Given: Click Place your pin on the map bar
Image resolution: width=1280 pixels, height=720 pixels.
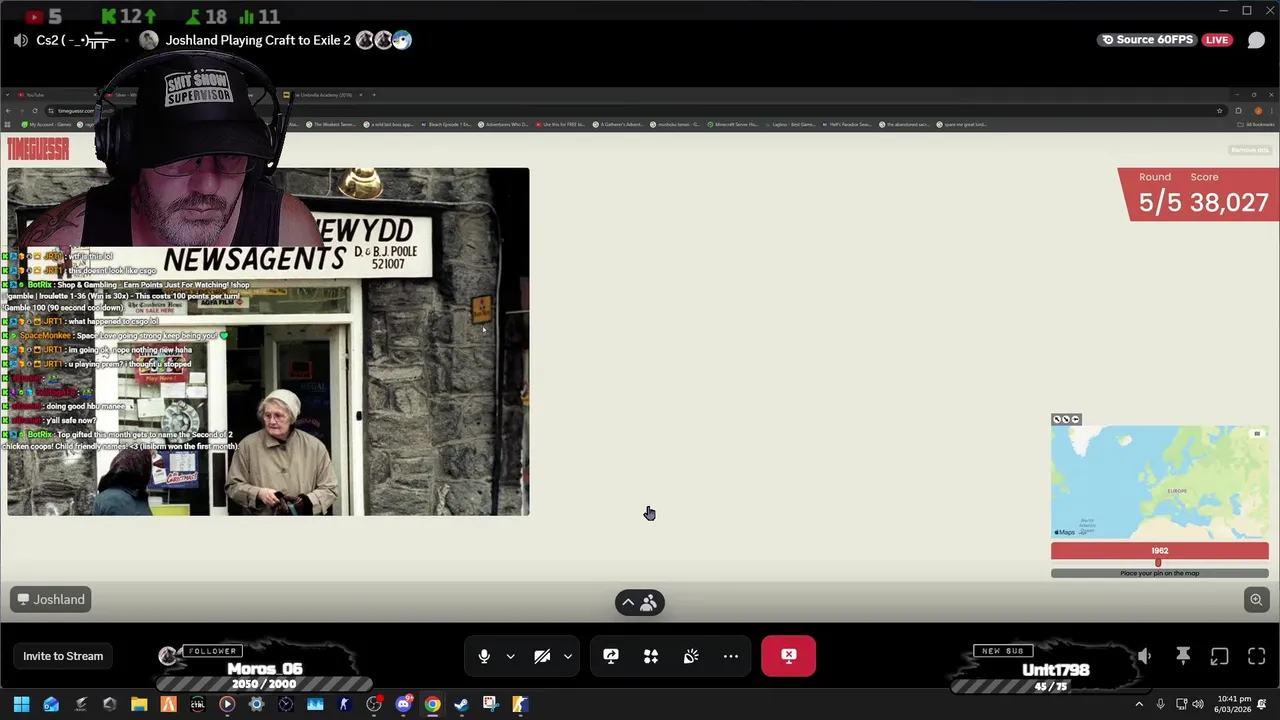Looking at the screenshot, I should point(1160,573).
